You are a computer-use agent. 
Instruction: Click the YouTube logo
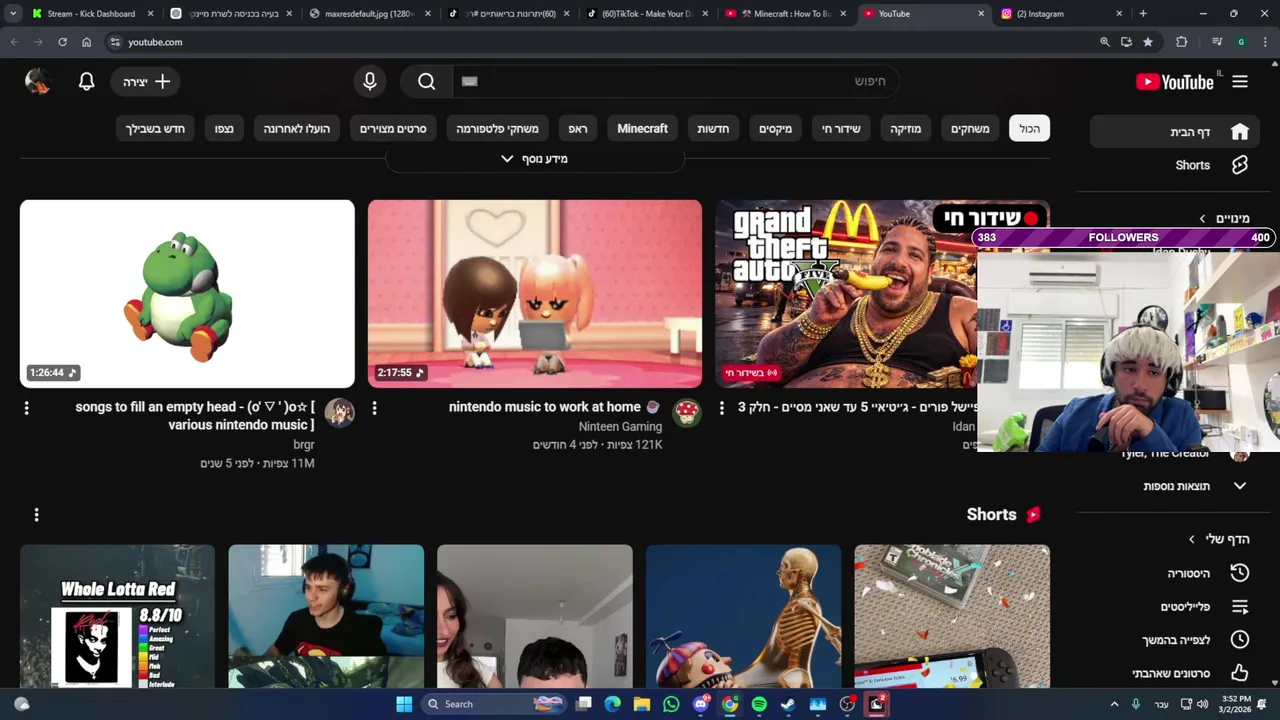(1175, 82)
